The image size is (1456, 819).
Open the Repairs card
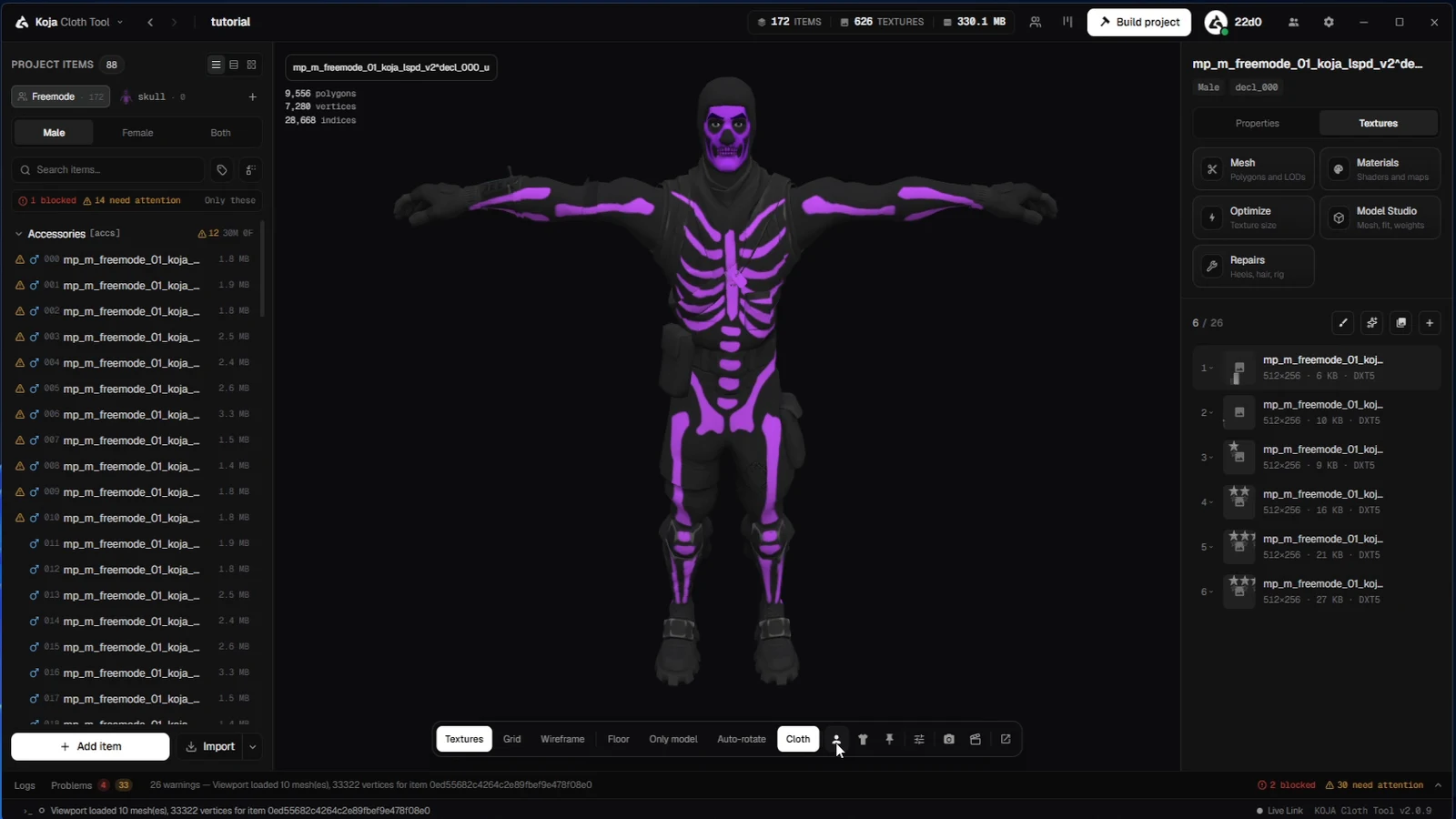tap(1253, 266)
